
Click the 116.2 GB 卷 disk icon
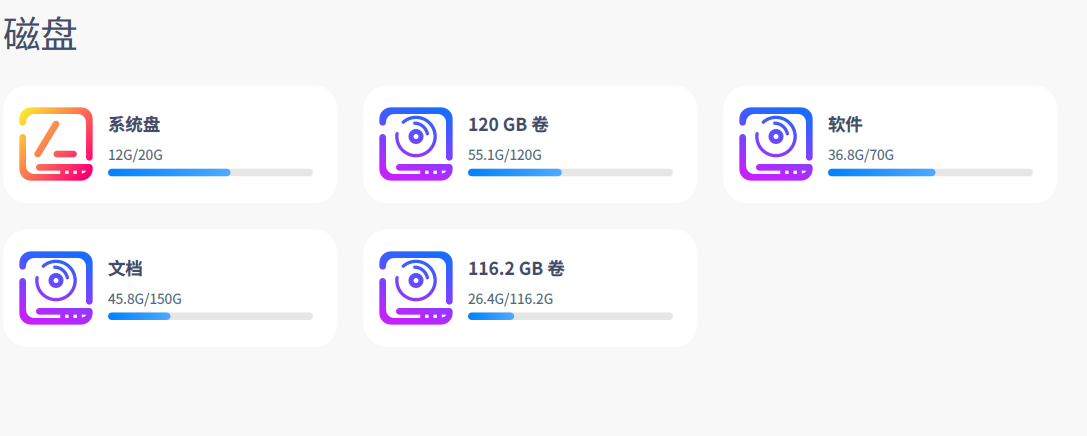[x=416, y=288]
